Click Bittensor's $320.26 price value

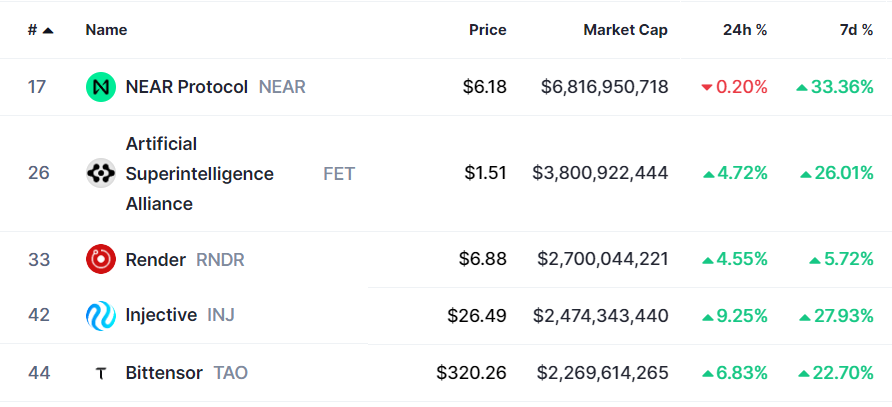[472, 373]
